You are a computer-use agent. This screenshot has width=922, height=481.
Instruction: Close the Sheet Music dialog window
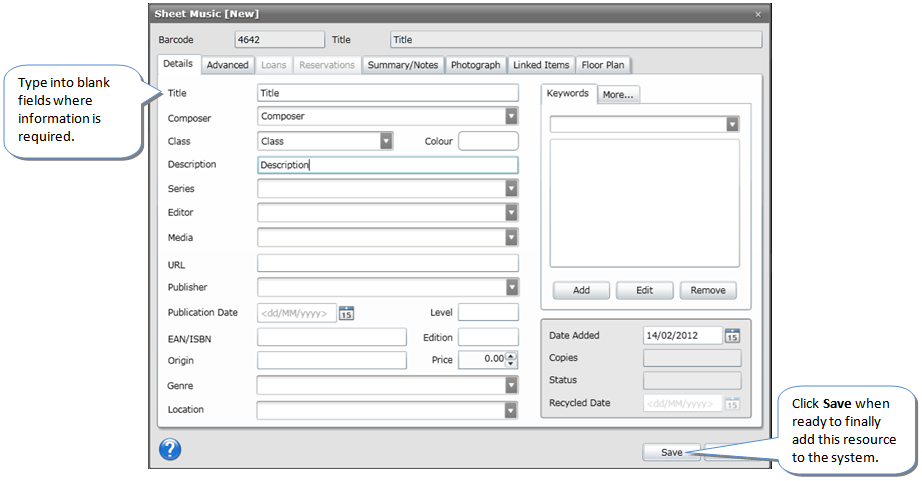(x=758, y=14)
